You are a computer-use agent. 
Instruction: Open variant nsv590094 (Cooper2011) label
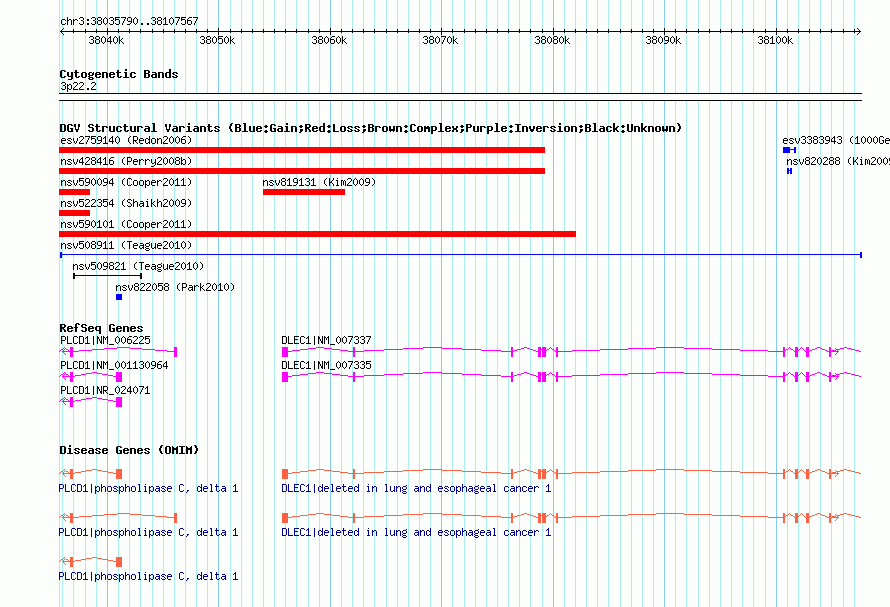(x=126, y=182)
